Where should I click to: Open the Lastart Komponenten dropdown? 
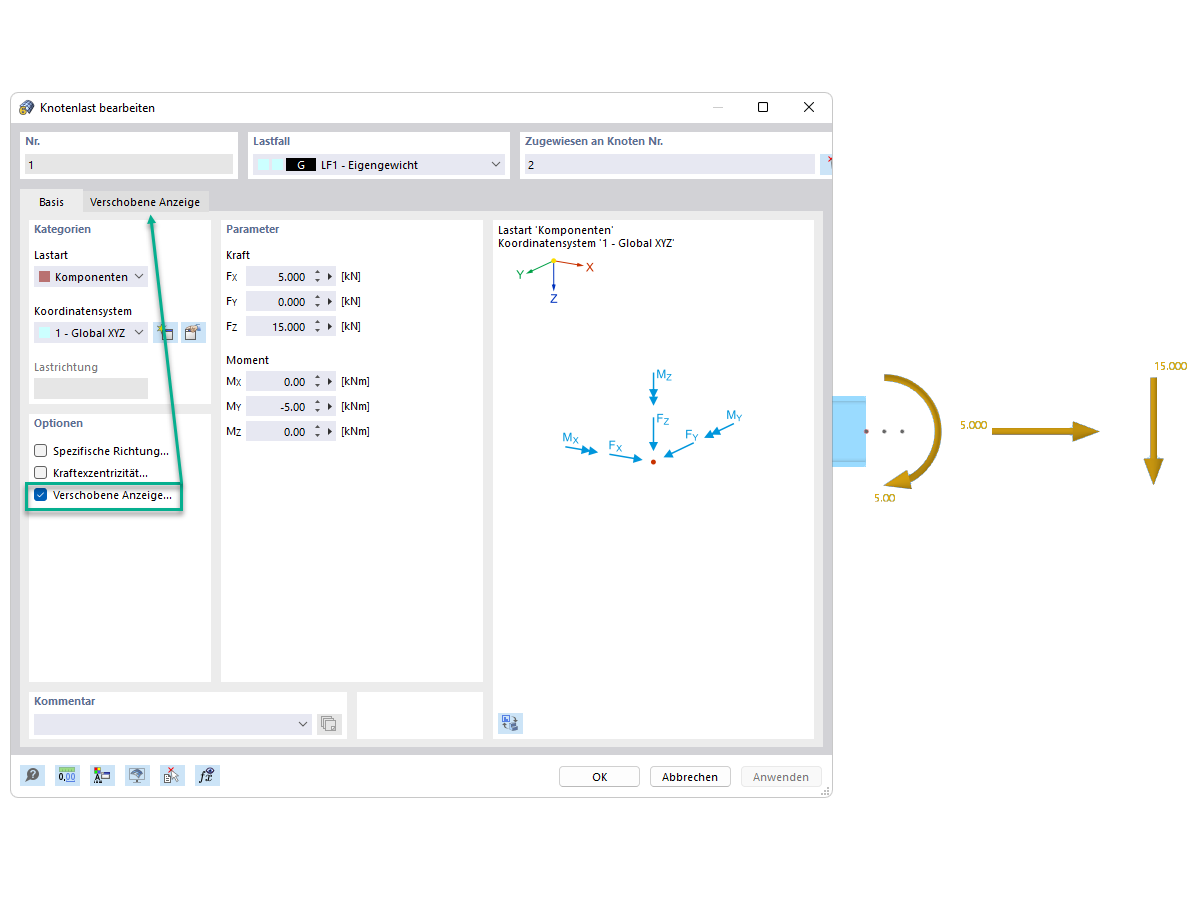tap(91, 277)
